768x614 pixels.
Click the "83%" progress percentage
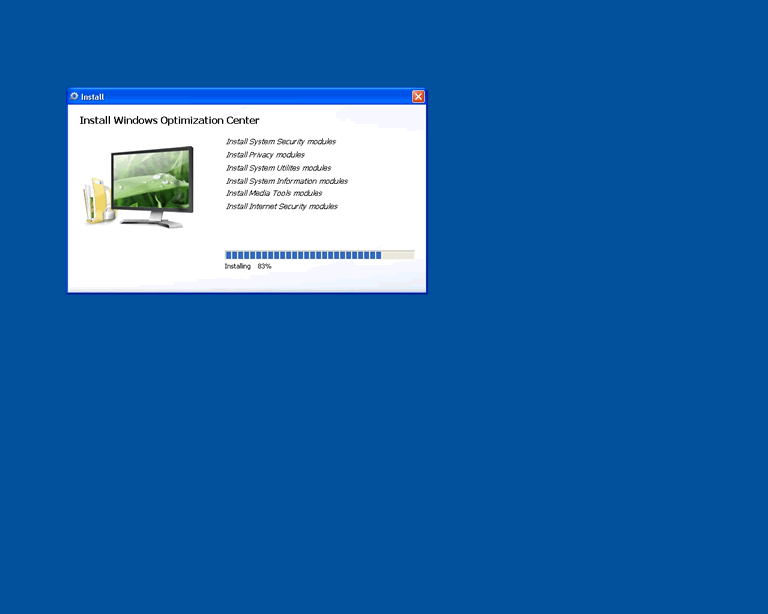tap(264, 267)
